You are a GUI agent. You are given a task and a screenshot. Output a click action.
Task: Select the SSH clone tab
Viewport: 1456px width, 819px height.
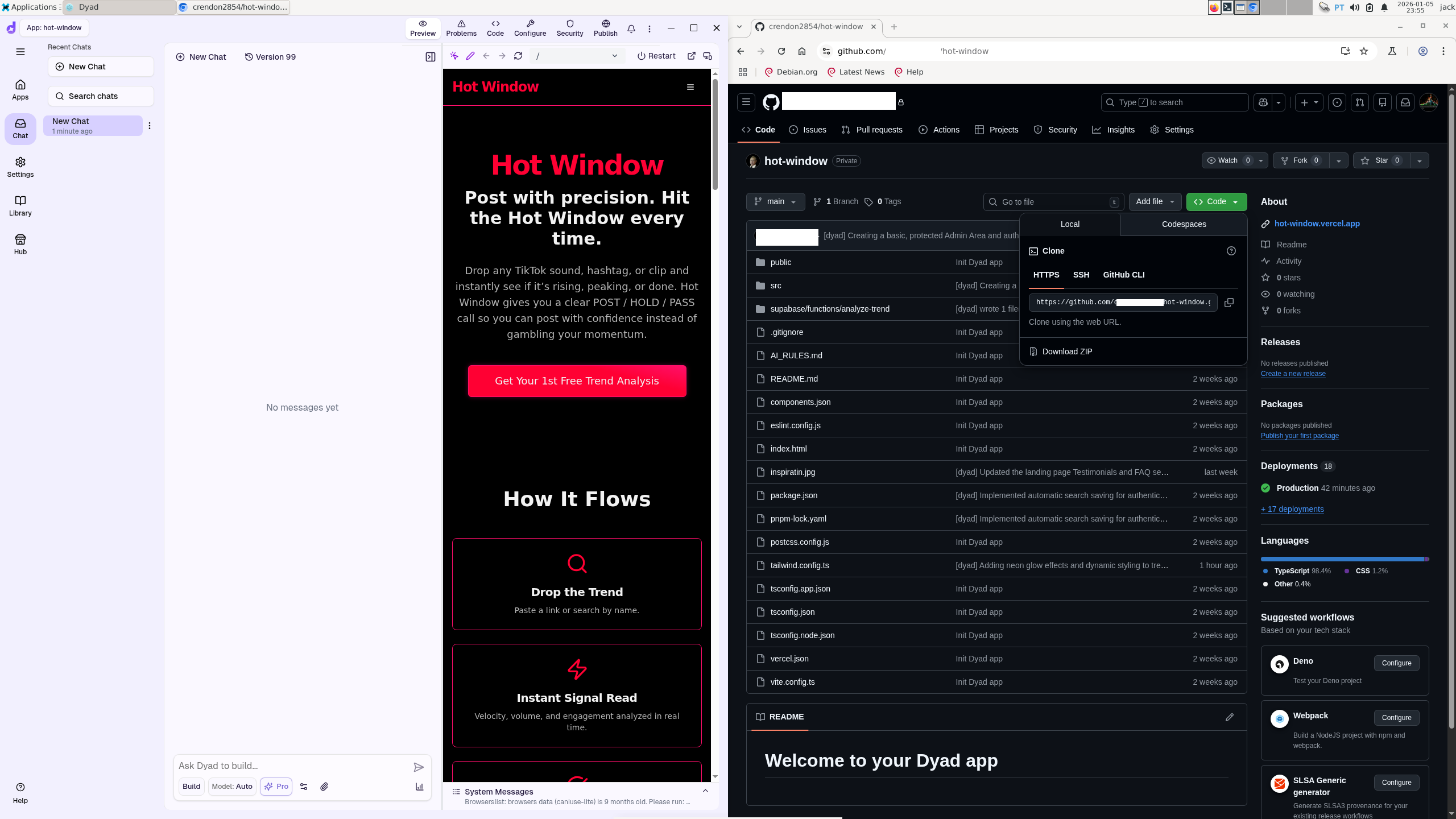(1081, 275)
